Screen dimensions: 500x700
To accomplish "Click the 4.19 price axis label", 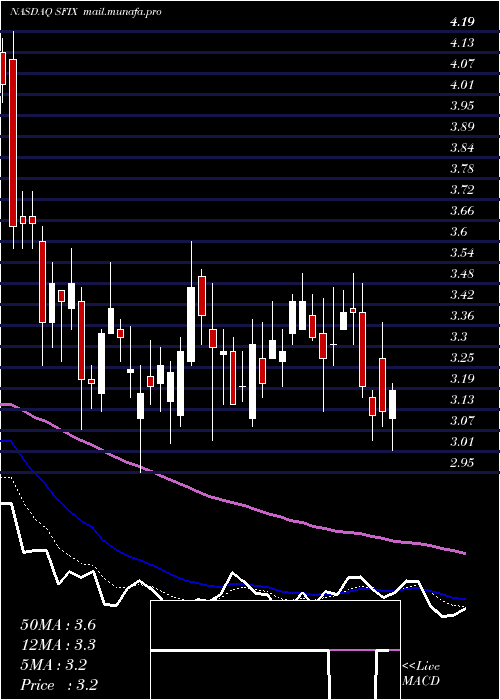I will (x=462, y=22).
